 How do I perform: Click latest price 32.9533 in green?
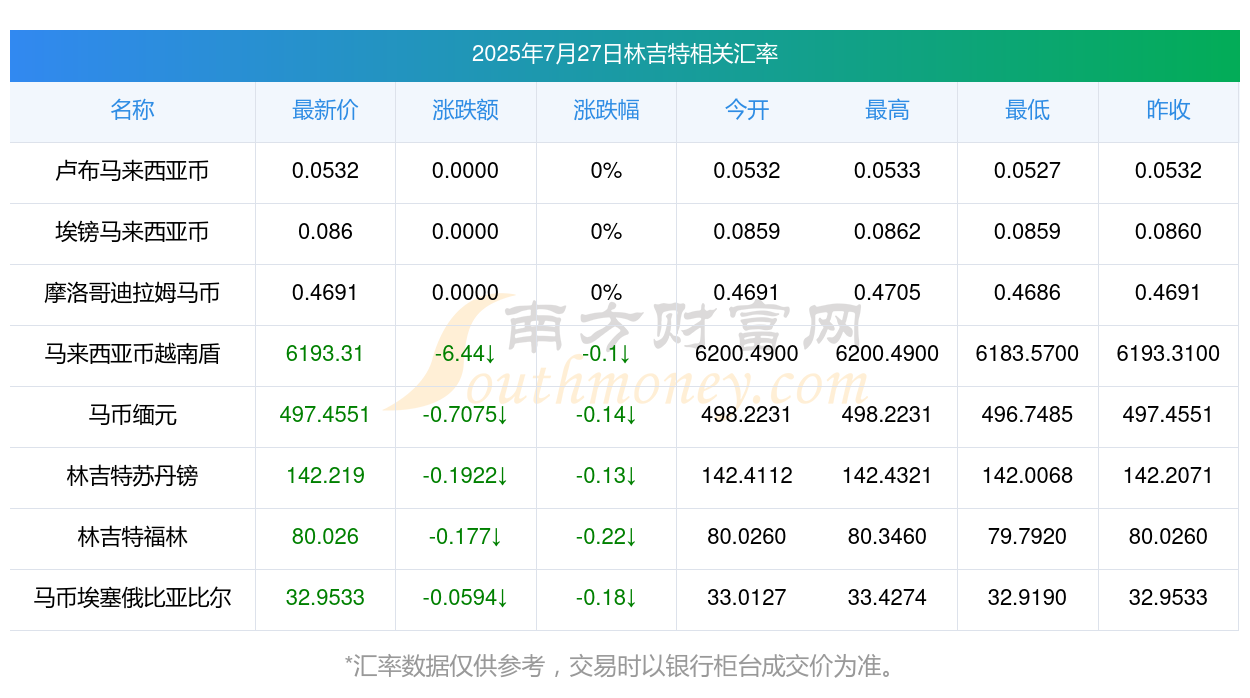click(x=325, y=598)
